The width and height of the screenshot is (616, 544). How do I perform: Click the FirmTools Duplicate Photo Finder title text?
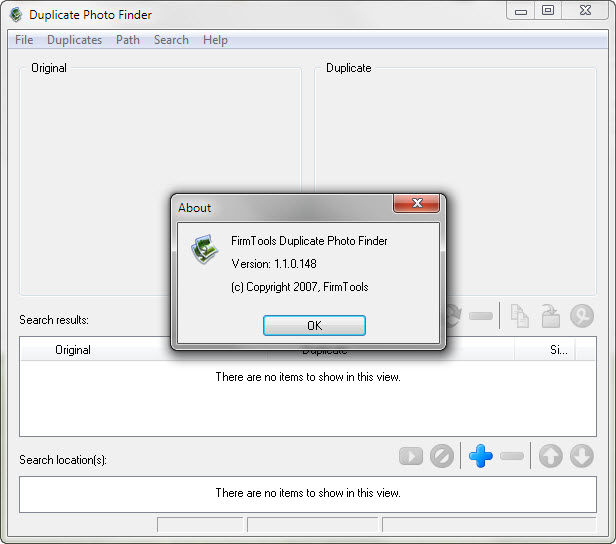point(309,240)
